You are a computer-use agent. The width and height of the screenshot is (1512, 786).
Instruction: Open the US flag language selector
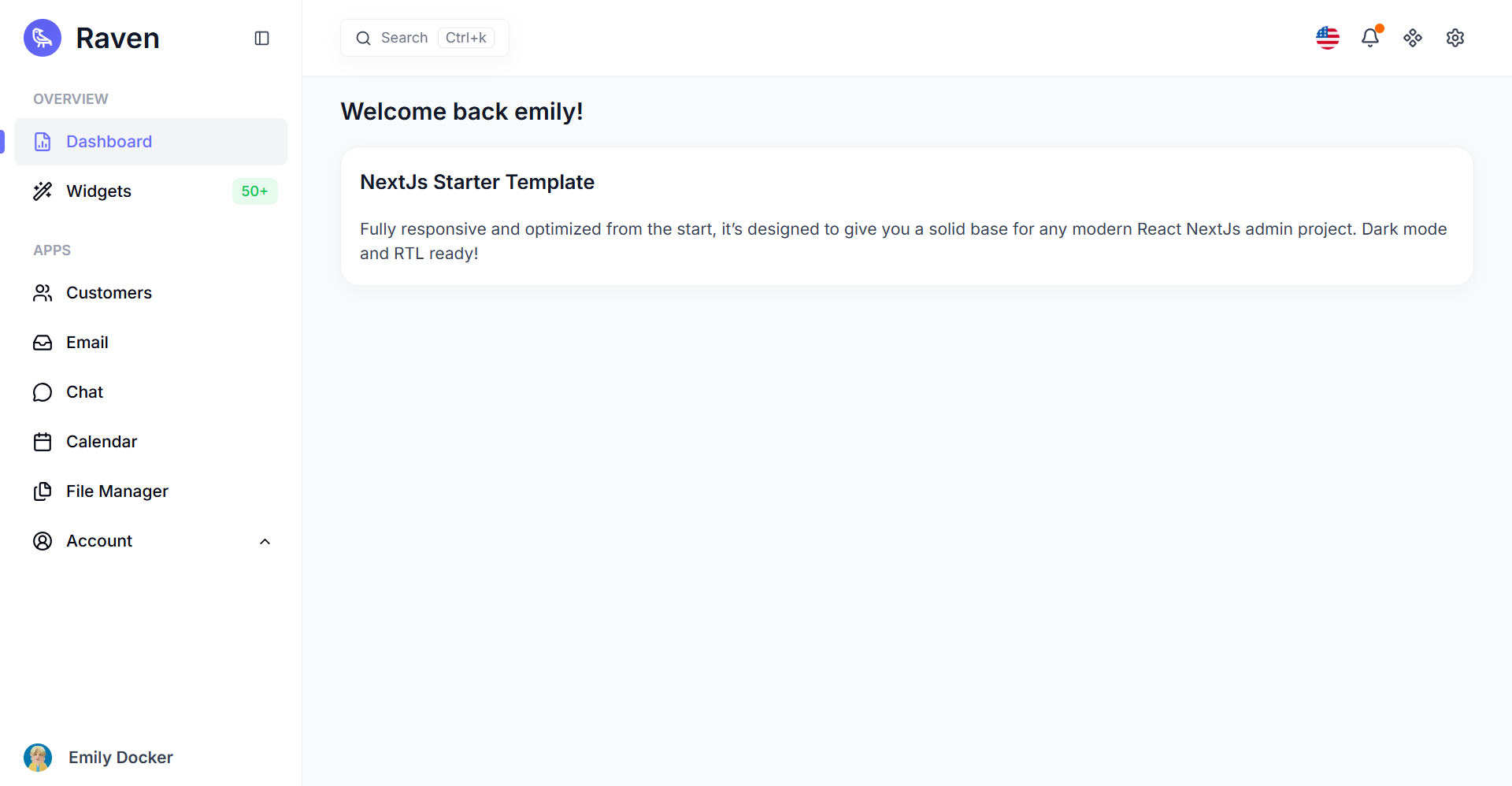(x=1328, y=38)
